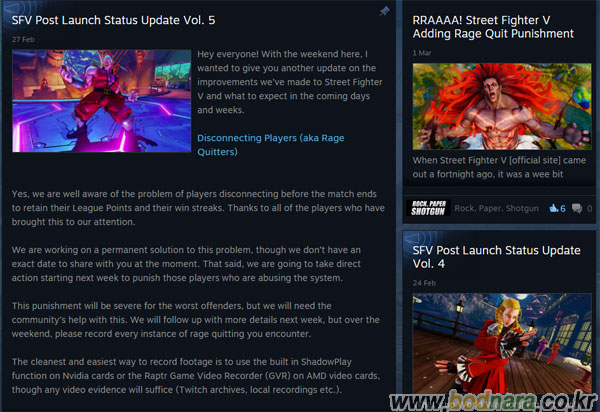
Task: Click the 24 Feb post date
Action: pyautogui.click(x=424, y=283)
